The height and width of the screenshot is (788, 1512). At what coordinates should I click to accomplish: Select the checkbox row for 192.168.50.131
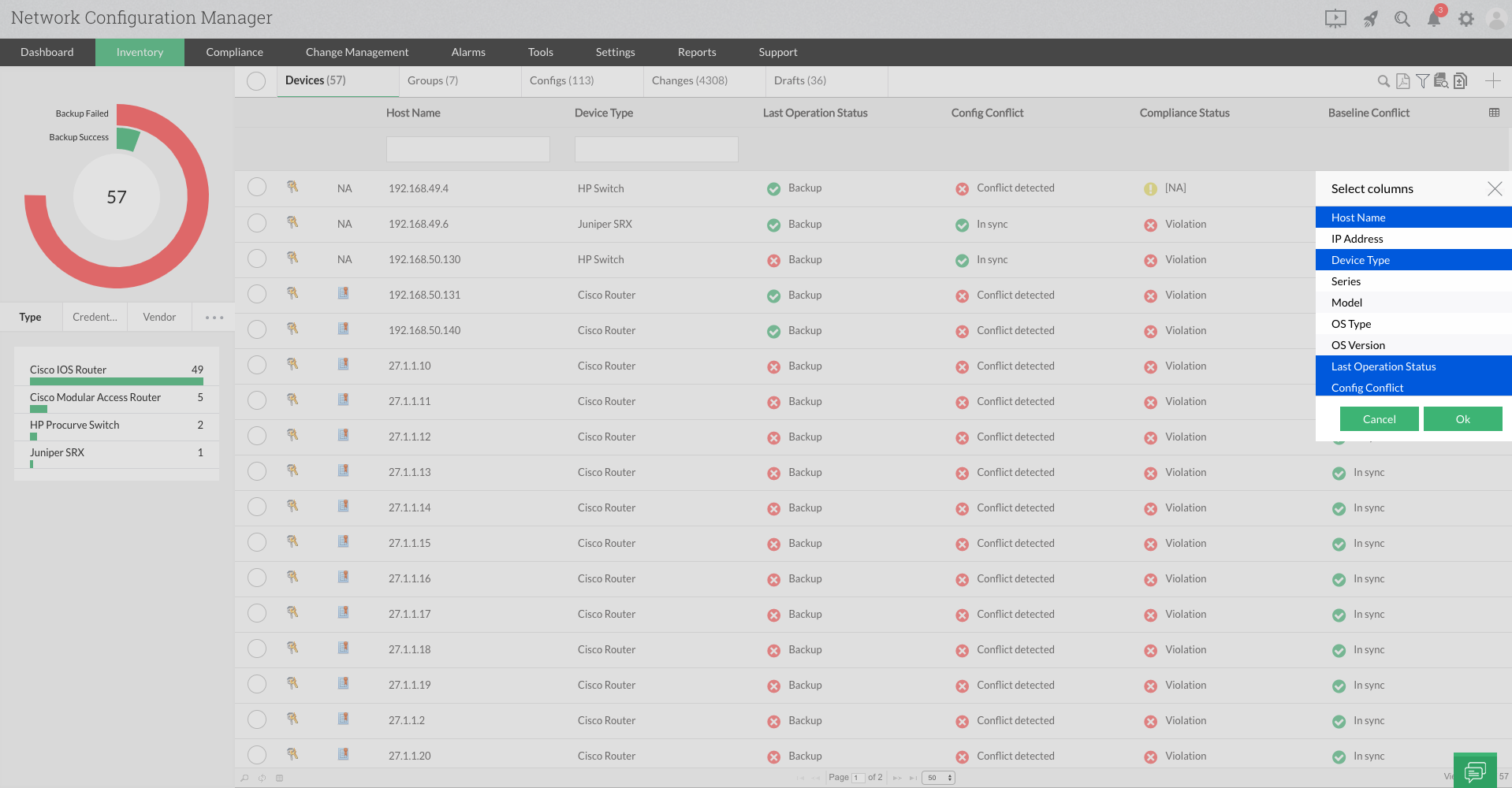256,294
